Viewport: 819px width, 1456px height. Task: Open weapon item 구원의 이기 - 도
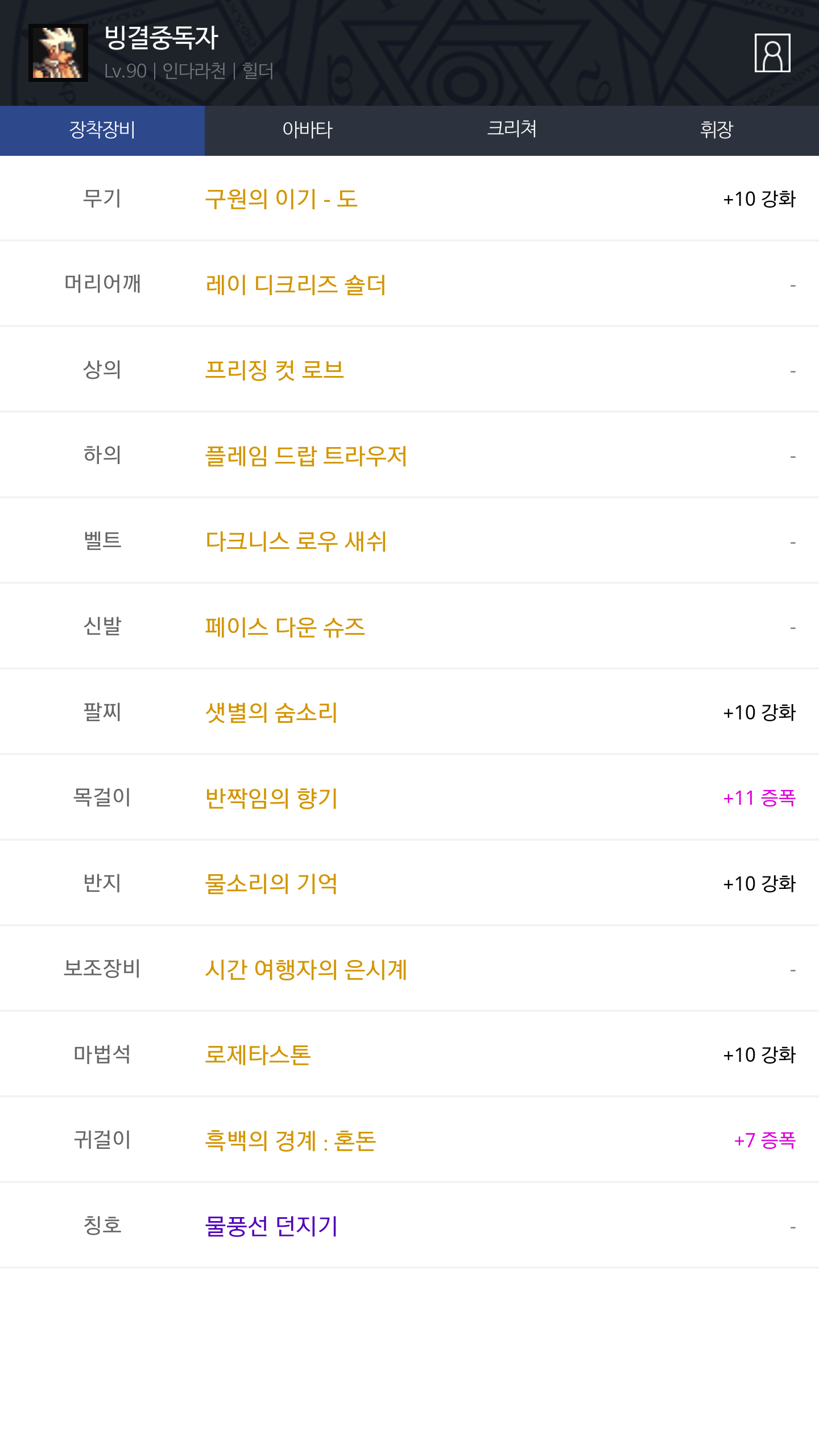[282, 199]
